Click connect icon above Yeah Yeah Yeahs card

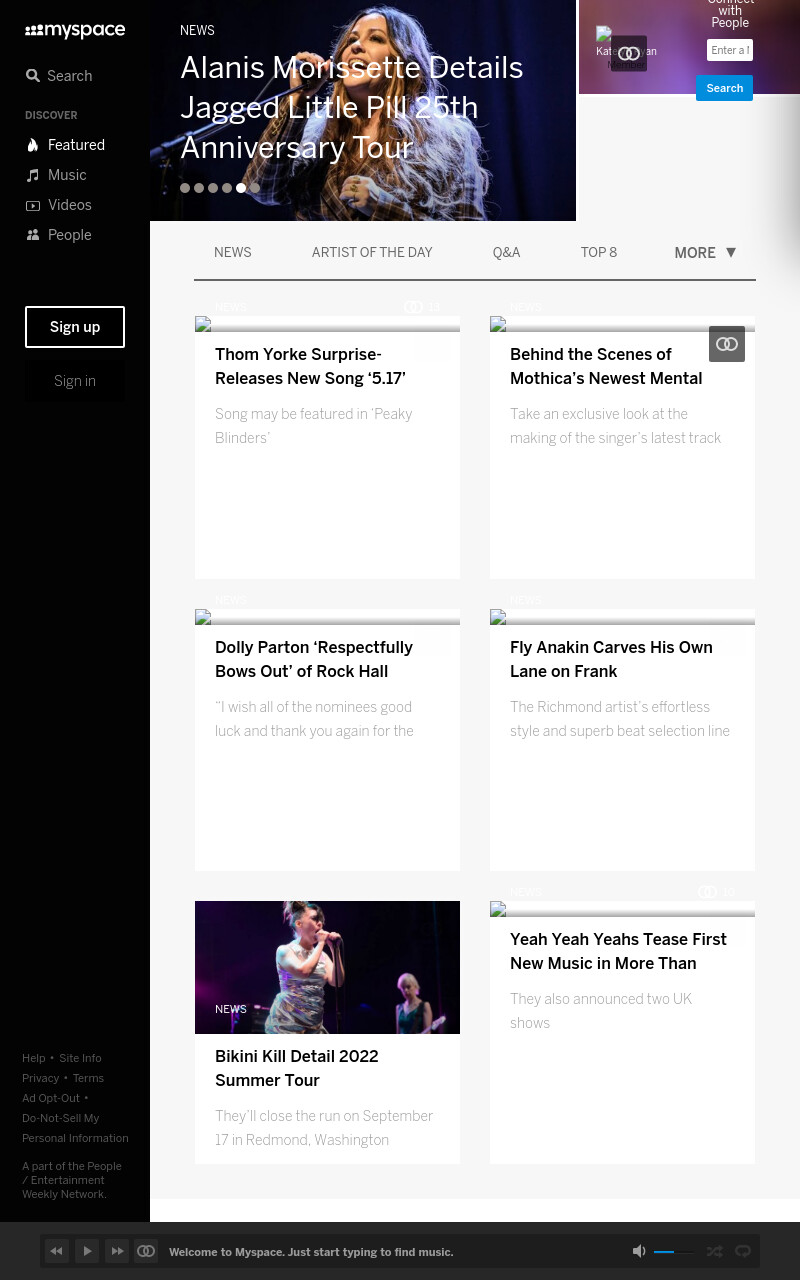(x=707, y=892)
